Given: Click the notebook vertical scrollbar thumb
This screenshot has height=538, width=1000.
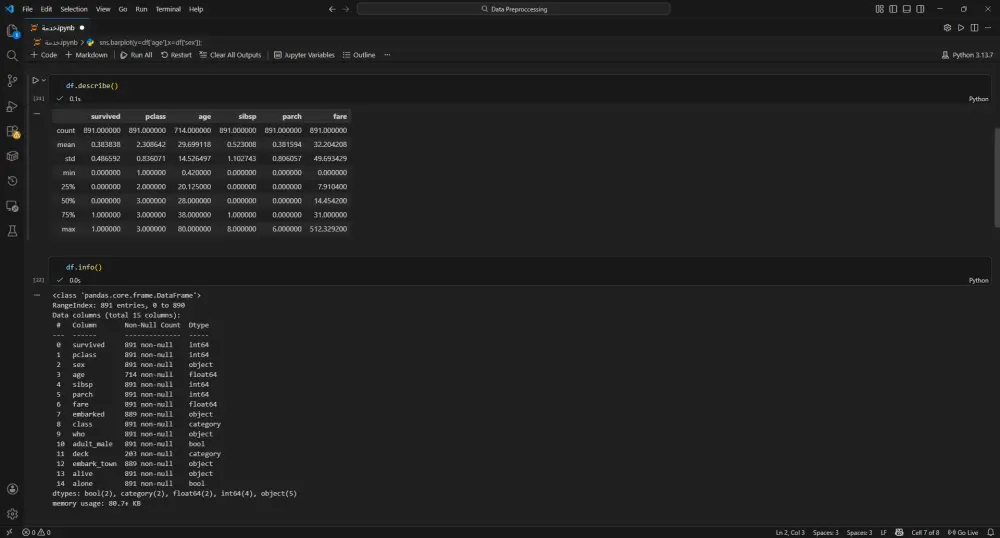Looking at the screenshot, I should point(996,177).
